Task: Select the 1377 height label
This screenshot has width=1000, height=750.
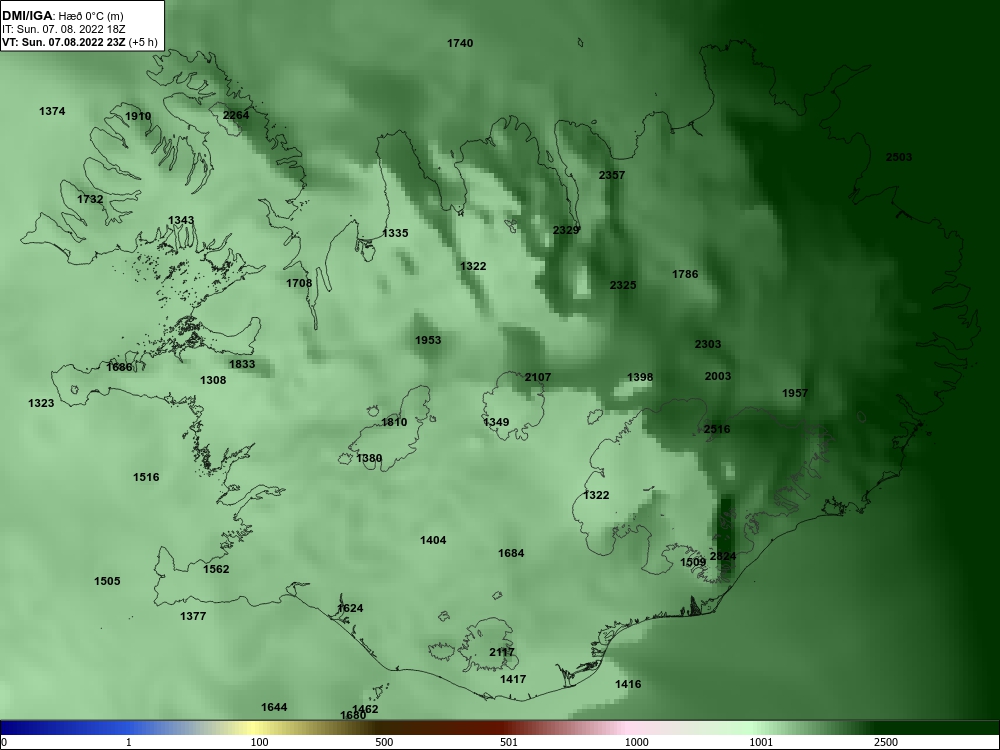Action: [193, 616]
